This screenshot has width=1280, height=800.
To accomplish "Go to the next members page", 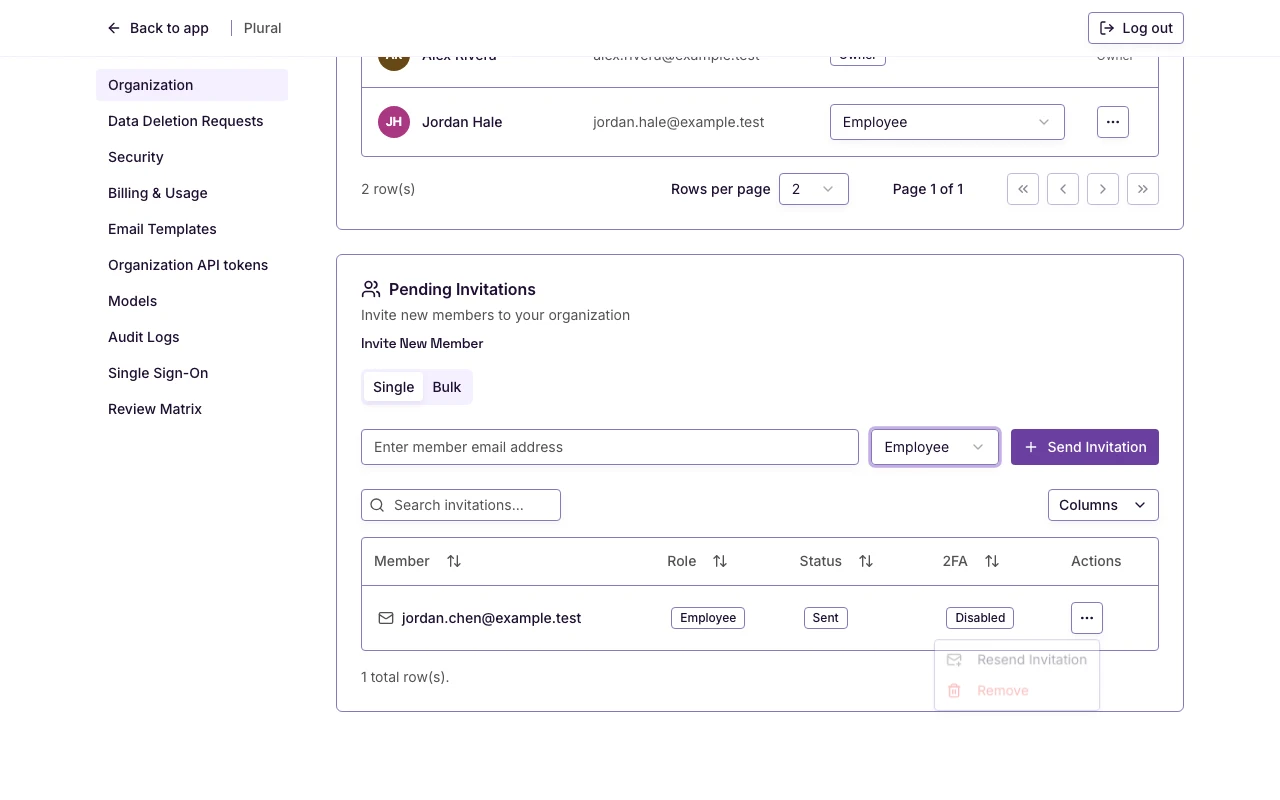I will (x=1103, y=189).
